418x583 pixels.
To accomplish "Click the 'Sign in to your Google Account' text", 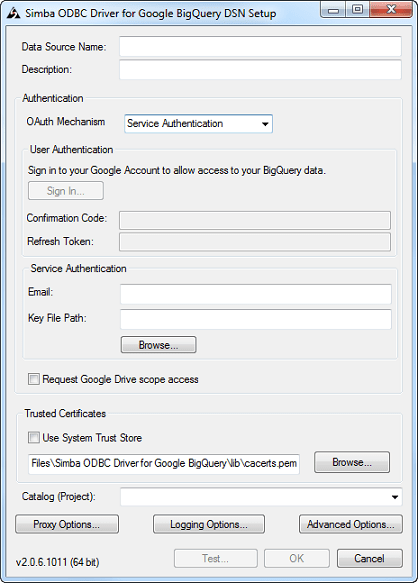I will (177, 170).
